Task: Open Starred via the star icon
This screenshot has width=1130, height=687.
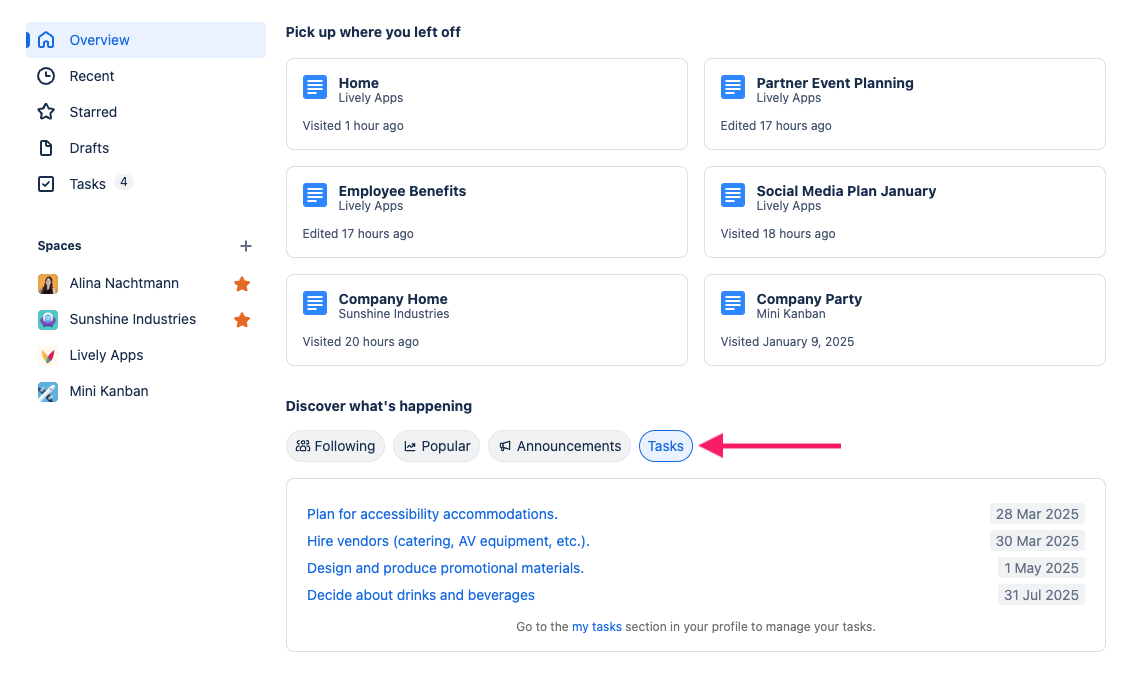Action: tap(47, 112)
